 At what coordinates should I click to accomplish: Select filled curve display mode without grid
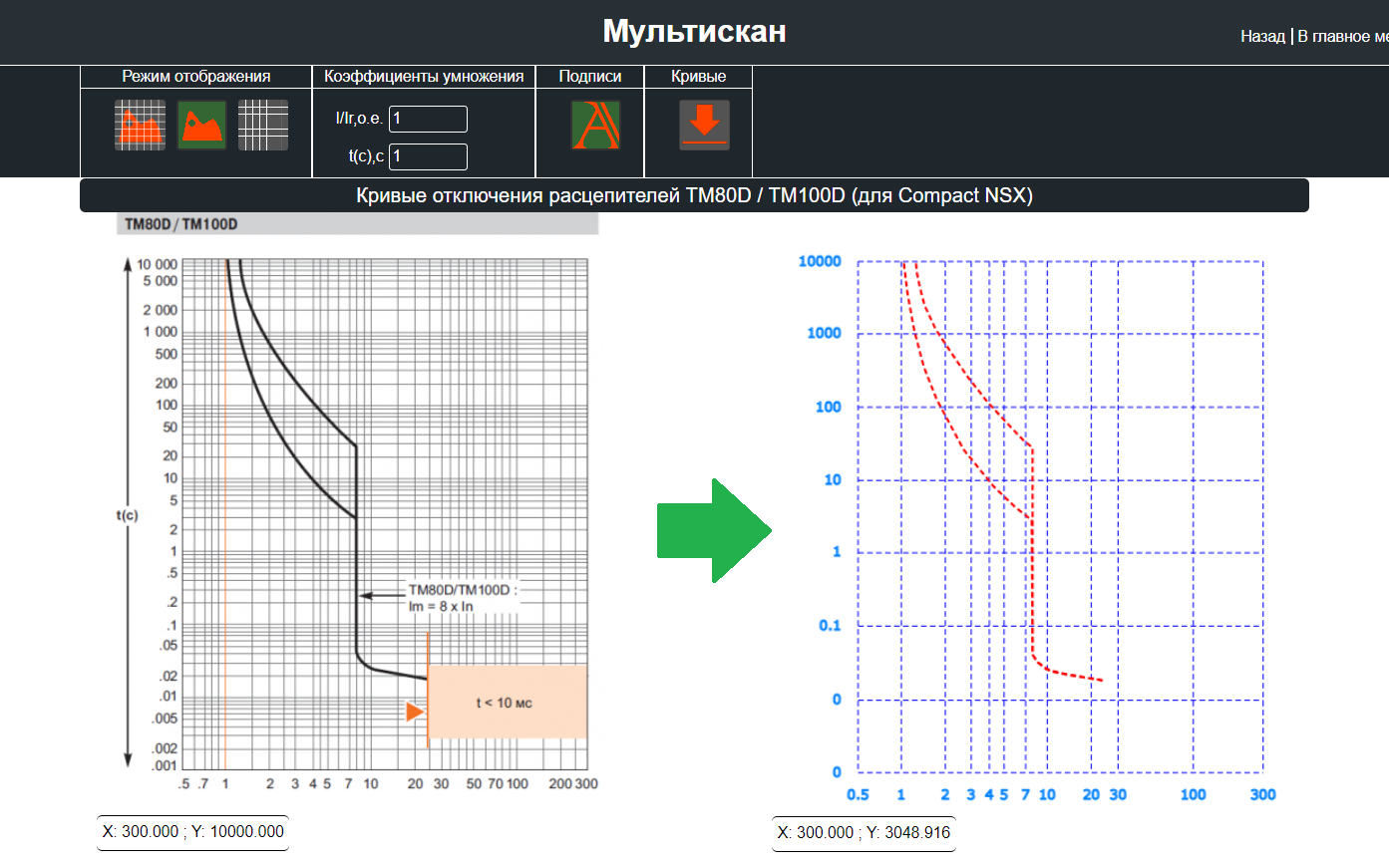(x=201, y=125)
